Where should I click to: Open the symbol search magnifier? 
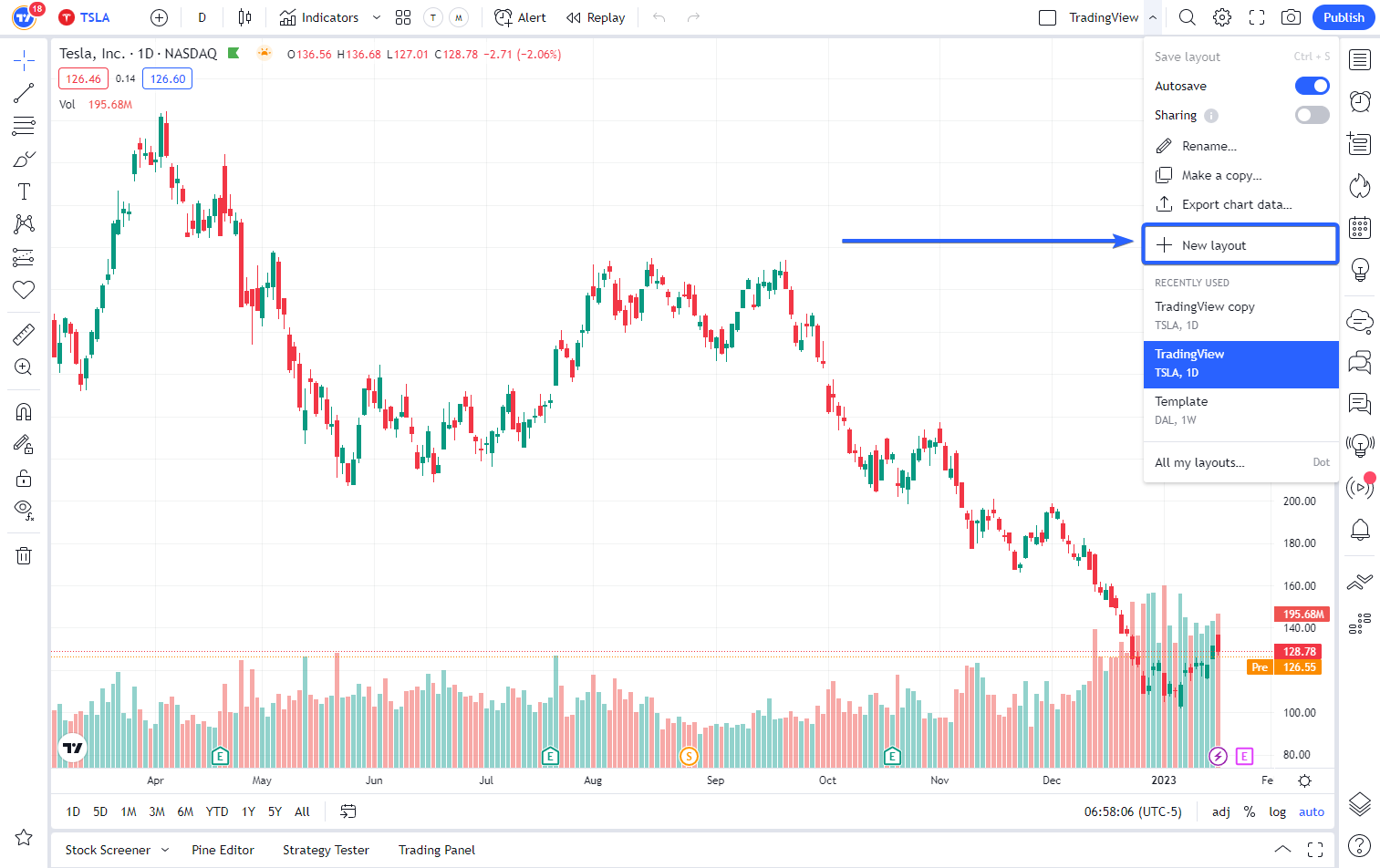coord(1187,17)
